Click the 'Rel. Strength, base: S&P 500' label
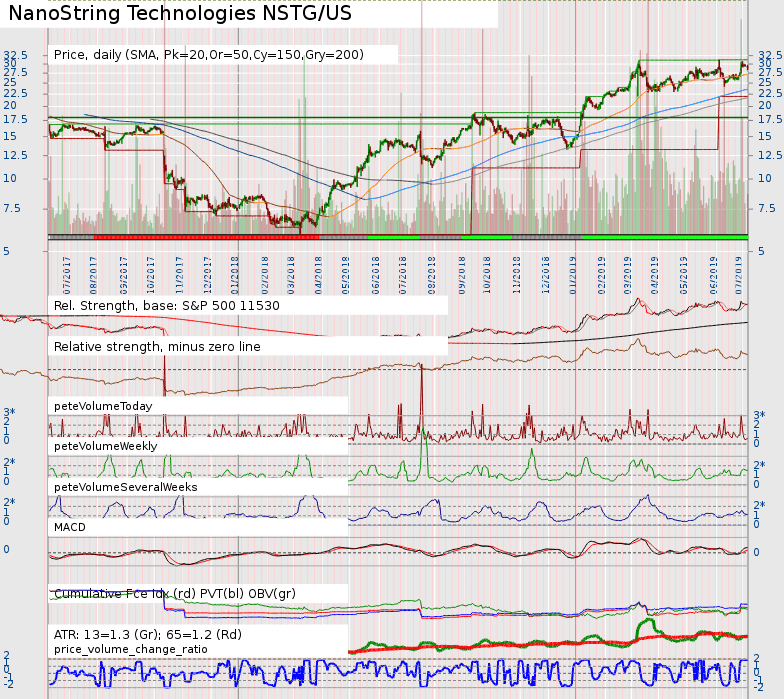Screen dimensions: 784x699 pyautogui.click(x=166, y=306)
